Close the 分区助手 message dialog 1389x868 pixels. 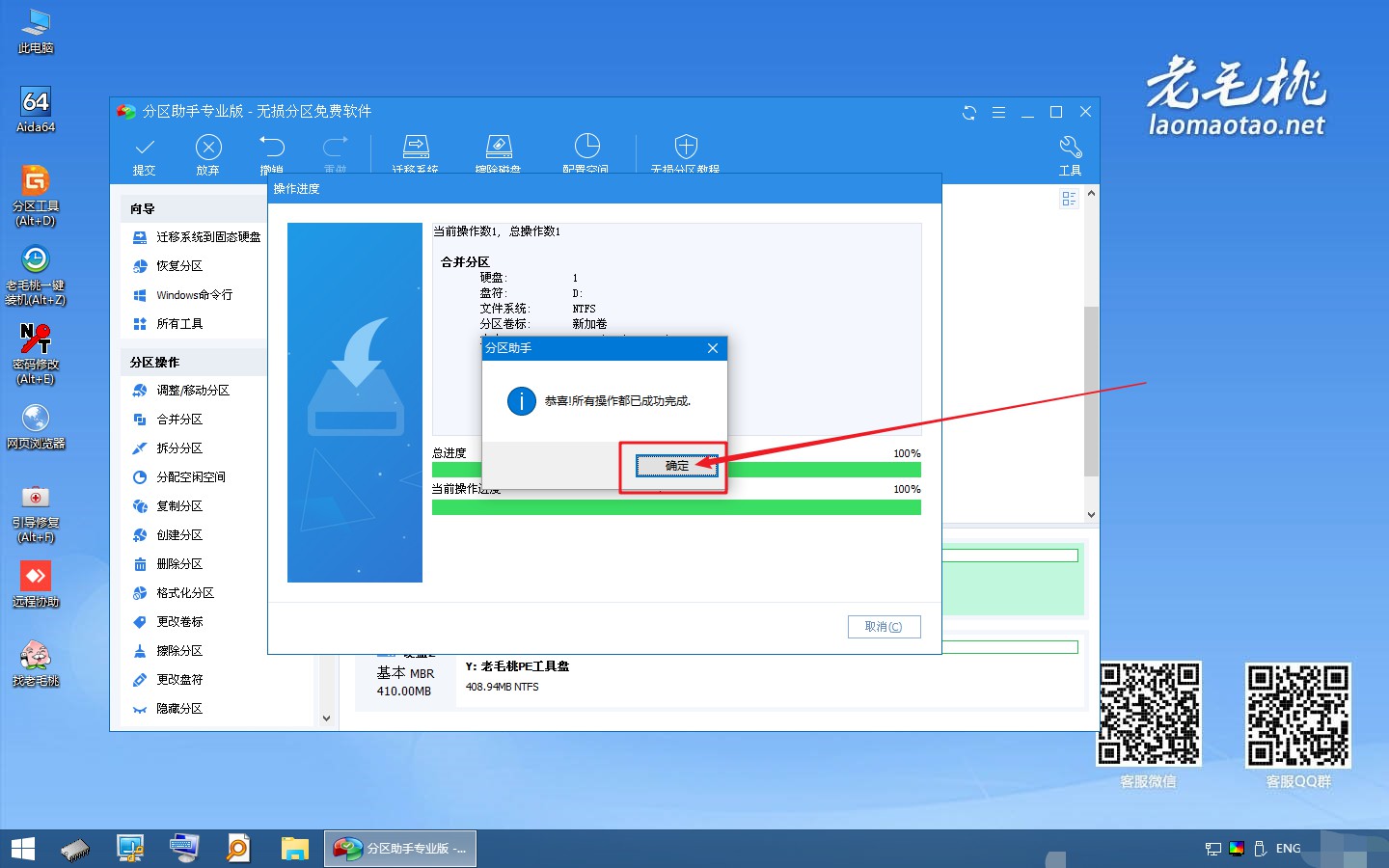(x=713, y=348)
